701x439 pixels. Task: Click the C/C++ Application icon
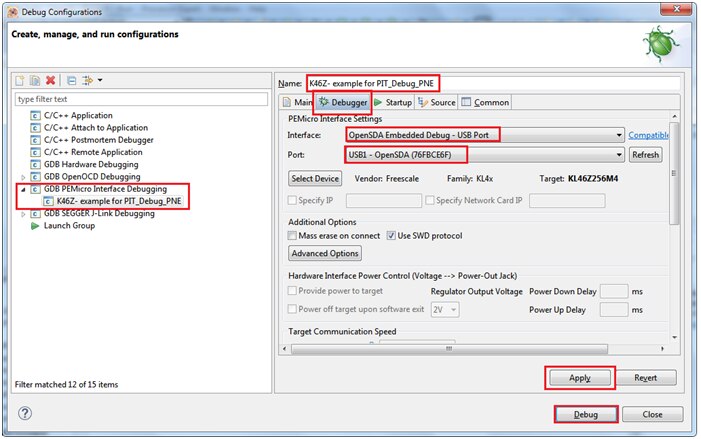35,116
